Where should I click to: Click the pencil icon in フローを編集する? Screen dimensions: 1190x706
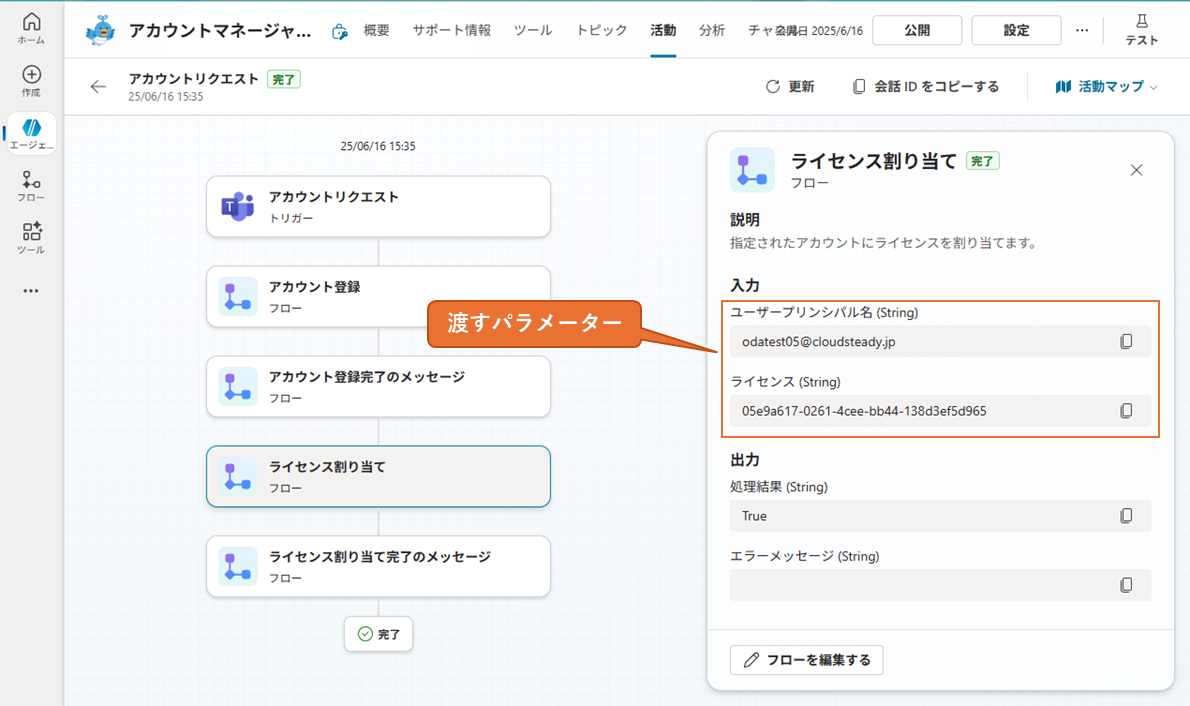(x=751, y=660)
